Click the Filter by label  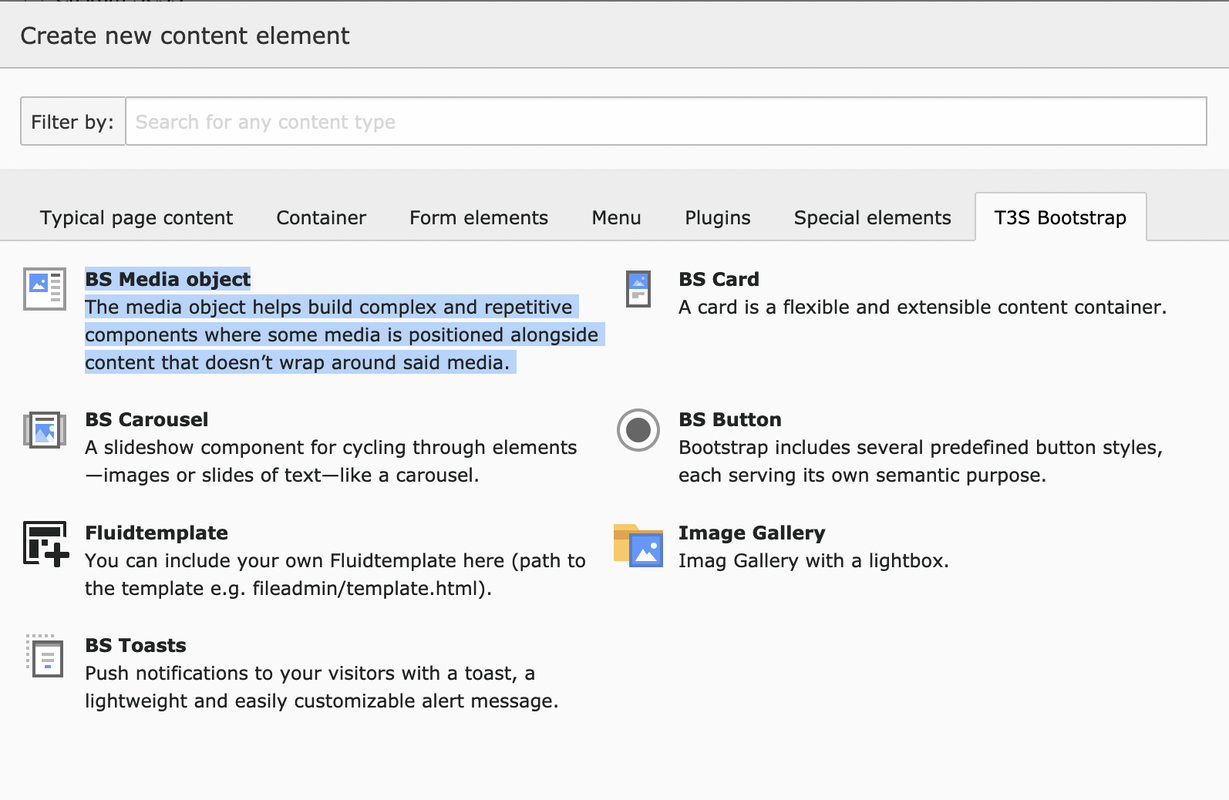pos(73,121)
